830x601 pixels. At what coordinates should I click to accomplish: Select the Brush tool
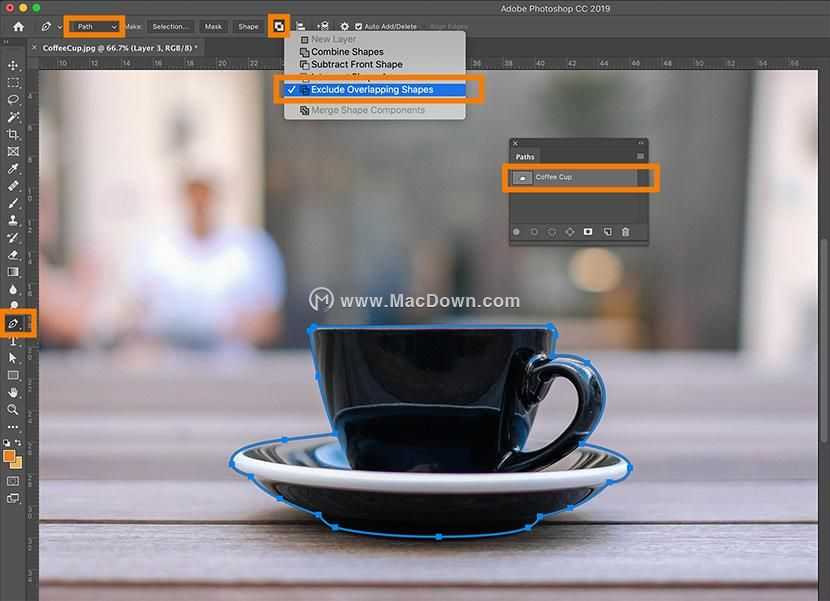(13, 203)
